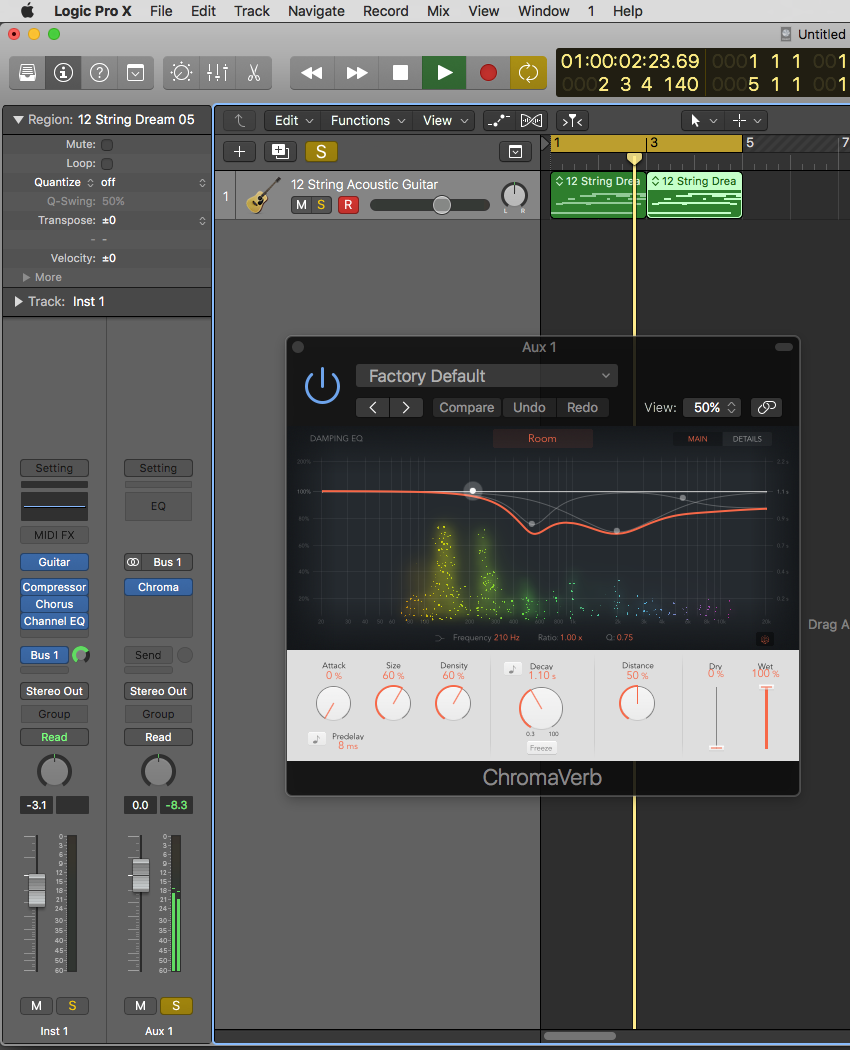Screen dimensions: 850x1050
Task: Open the Functions menu in Tracks area
Action: click(367, 121)
